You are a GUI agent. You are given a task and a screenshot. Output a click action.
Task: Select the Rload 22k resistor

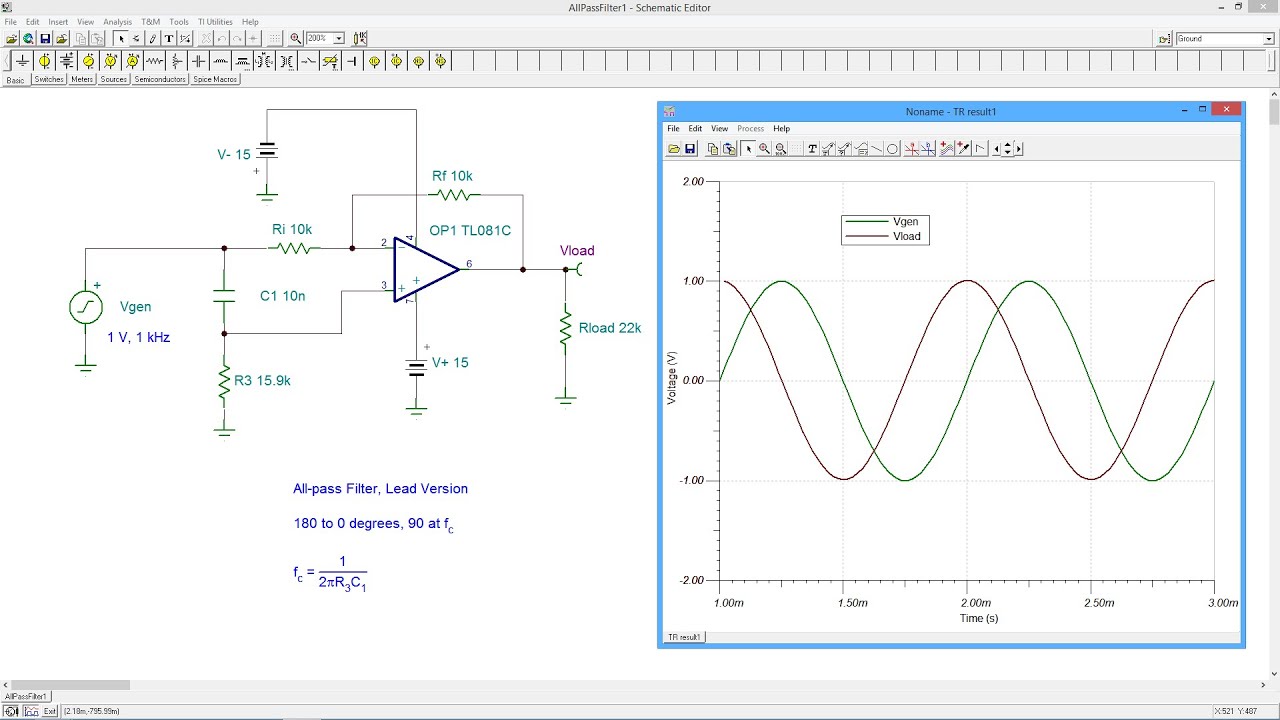(x=565, y=329)
